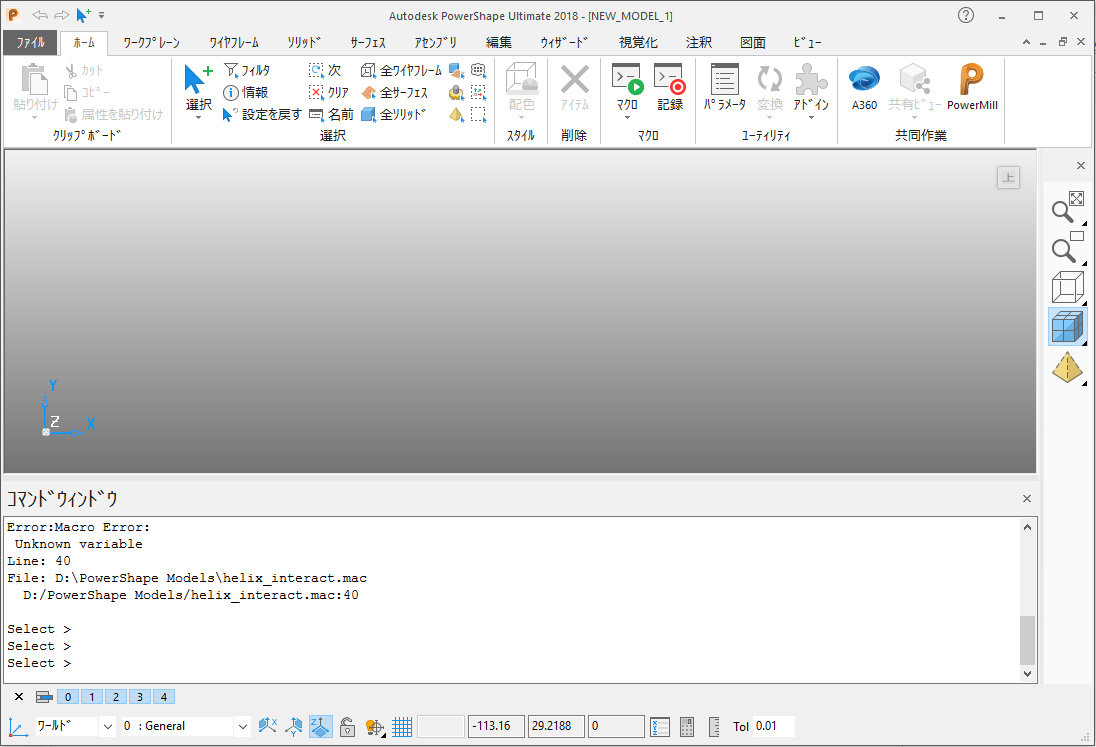This screenshot has width=1096, height=747.
Task: Open the level manager icon
Action: coord(44,697)
